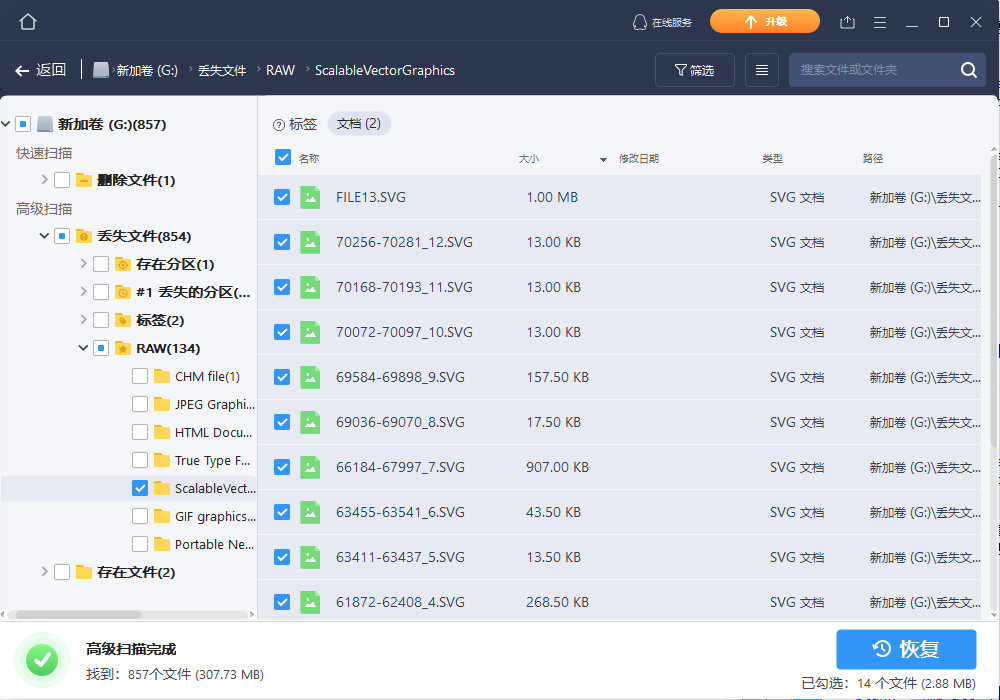
Task: Click the FILE13.SVG file icon
Action: pos(311,197)
